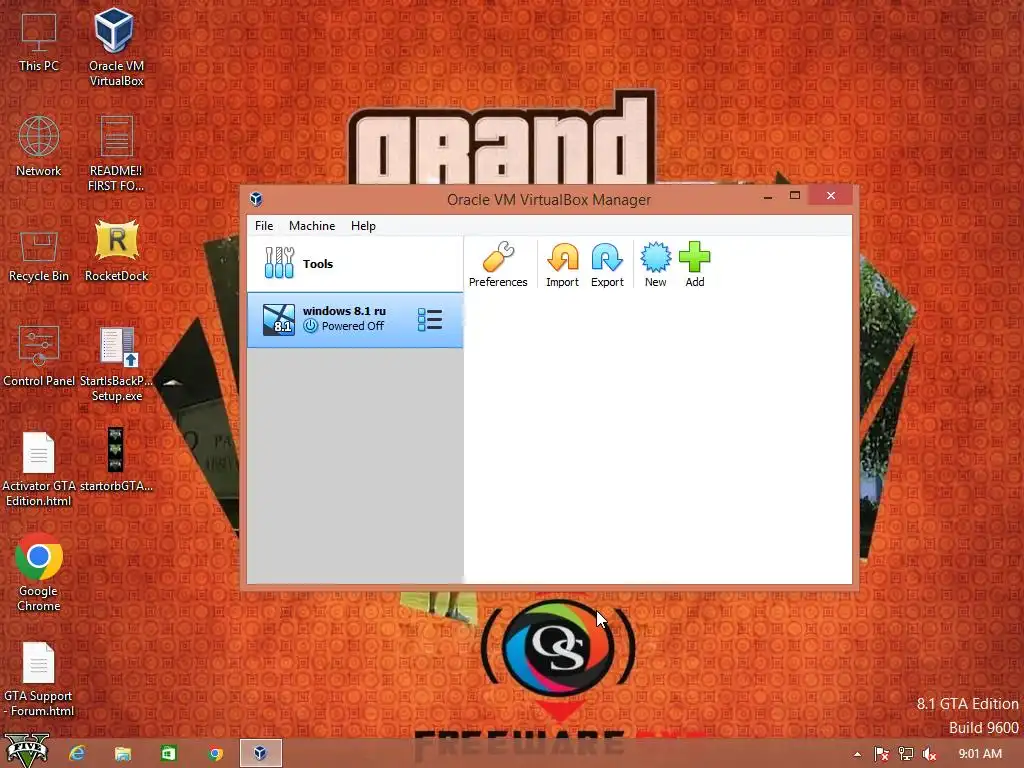Create a New virtual machine
This screenshot has width=1024, height=768.
click(655, 264)
